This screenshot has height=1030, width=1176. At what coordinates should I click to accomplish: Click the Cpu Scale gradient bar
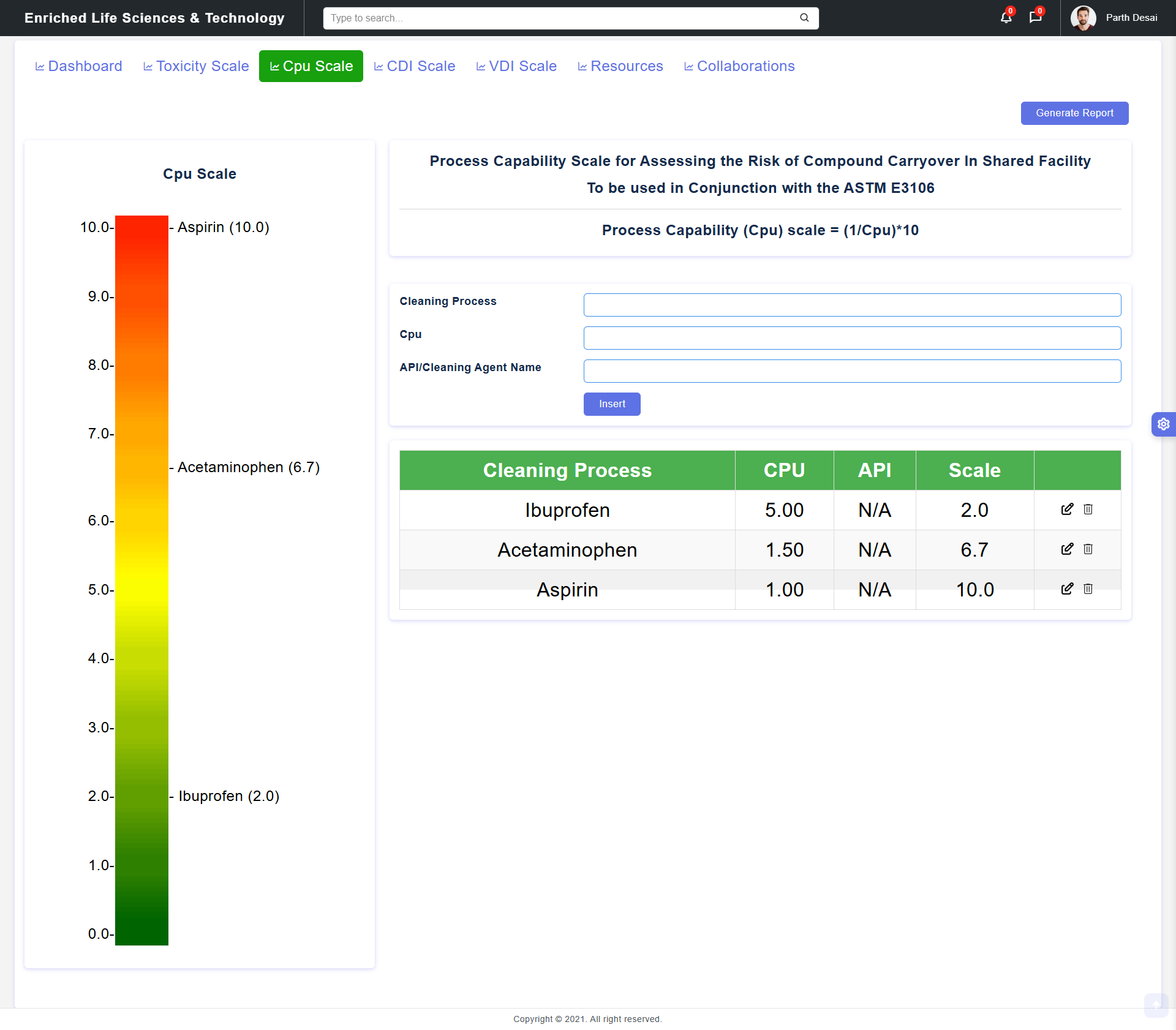click(x=141, y=580)
